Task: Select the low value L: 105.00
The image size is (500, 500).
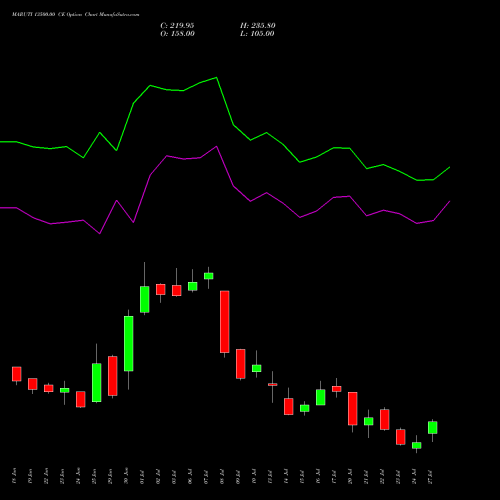Action: [257, 34]
